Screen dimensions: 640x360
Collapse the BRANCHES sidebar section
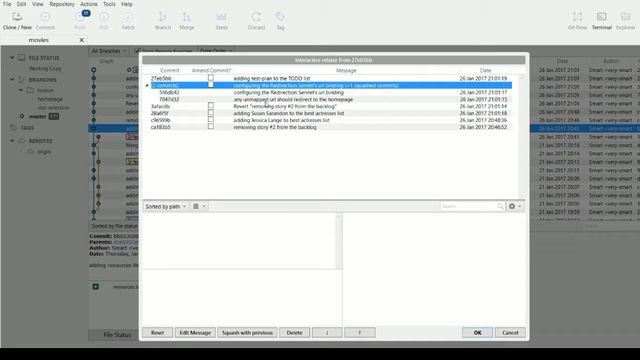(x=12, y=79)
